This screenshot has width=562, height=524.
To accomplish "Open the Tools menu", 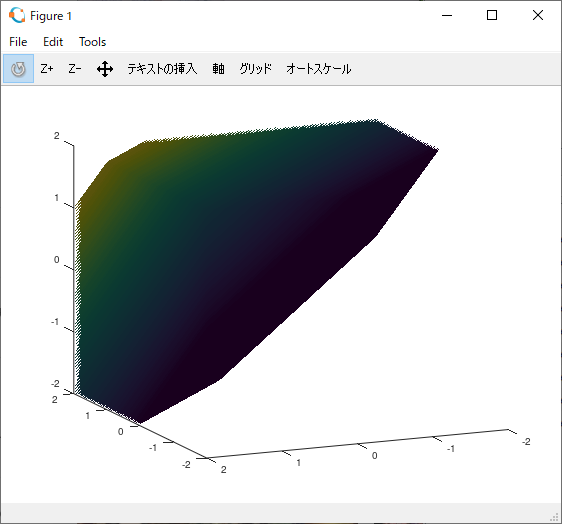I will (92, 42).
